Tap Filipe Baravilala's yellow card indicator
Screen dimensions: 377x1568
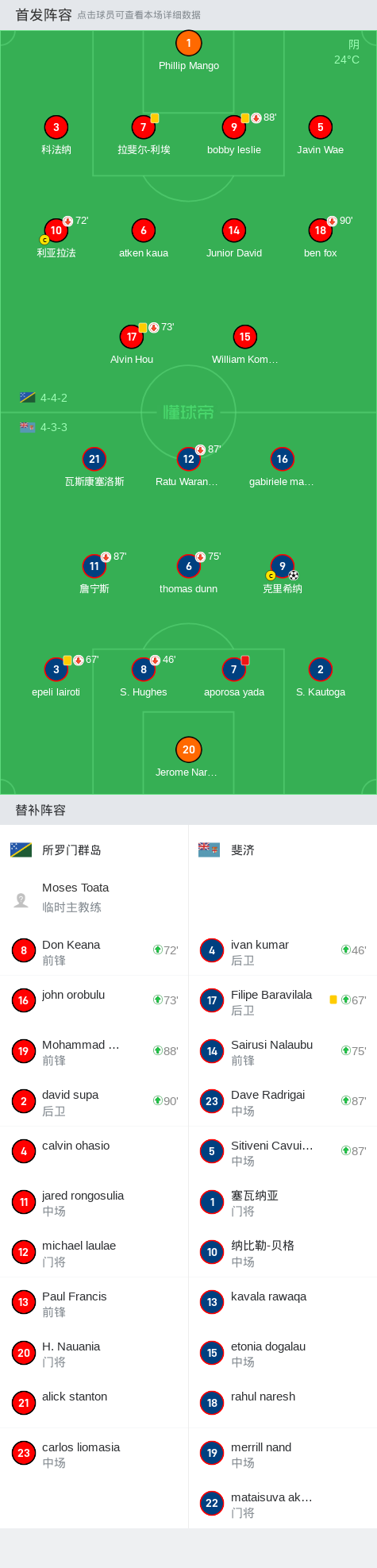[x=333, y=1000]
